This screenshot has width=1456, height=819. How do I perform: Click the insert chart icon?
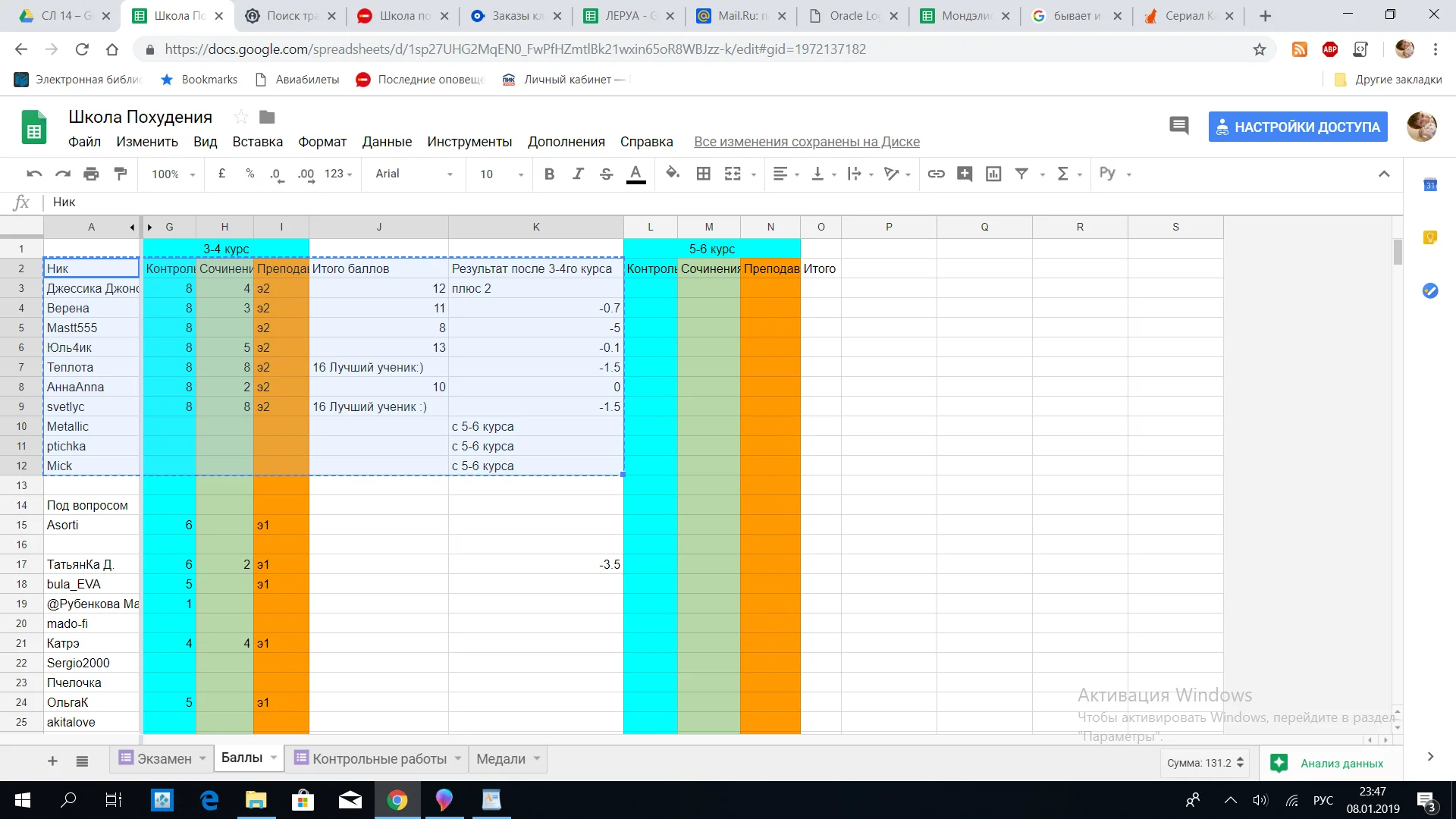coord(993,174)
